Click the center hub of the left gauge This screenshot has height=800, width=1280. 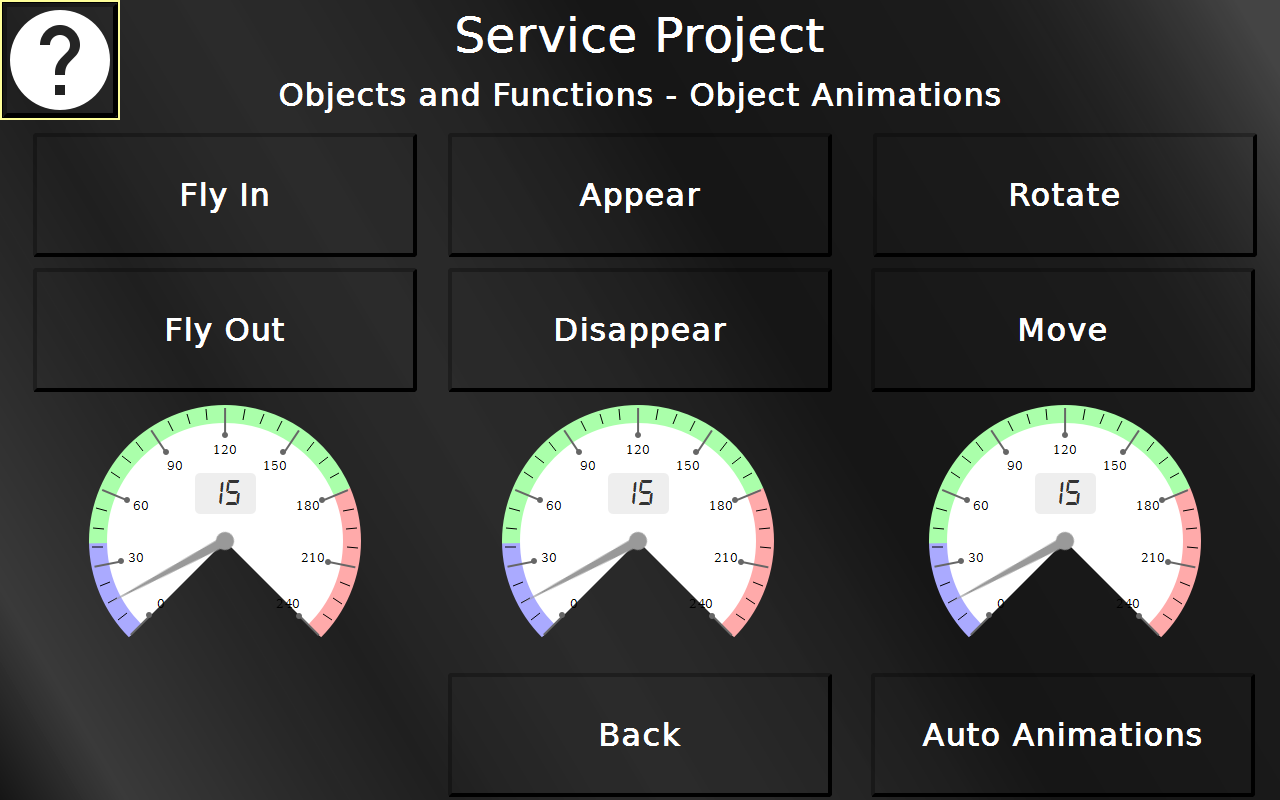coord(225,541)
